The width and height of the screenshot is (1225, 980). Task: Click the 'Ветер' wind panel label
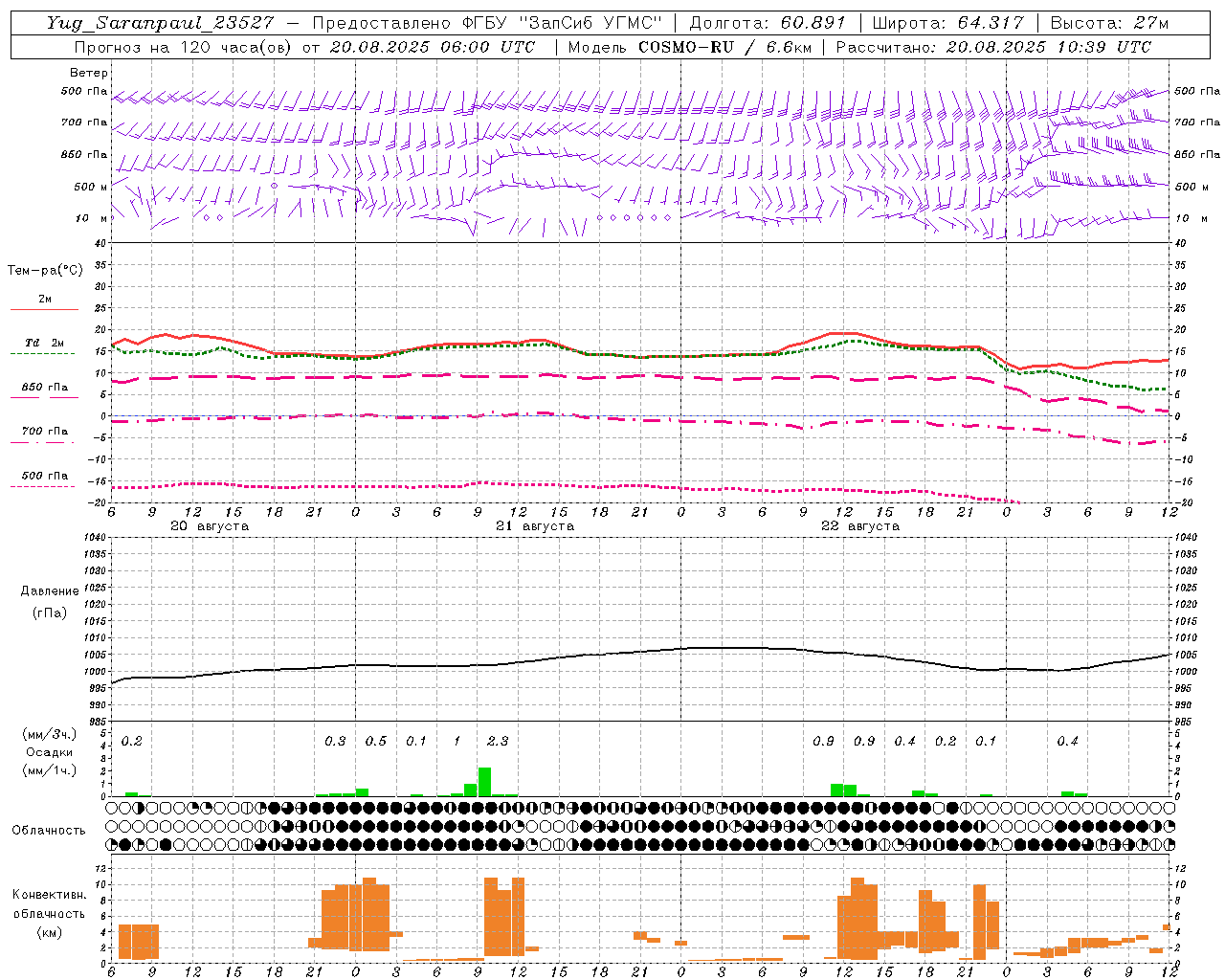89,73
